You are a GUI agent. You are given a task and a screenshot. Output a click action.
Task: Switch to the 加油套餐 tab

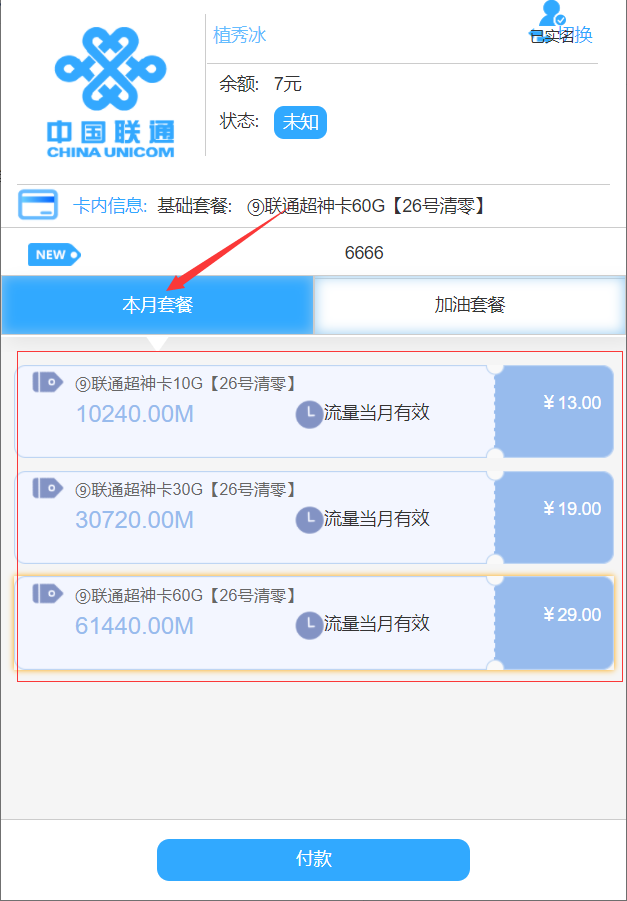point(470,305)
